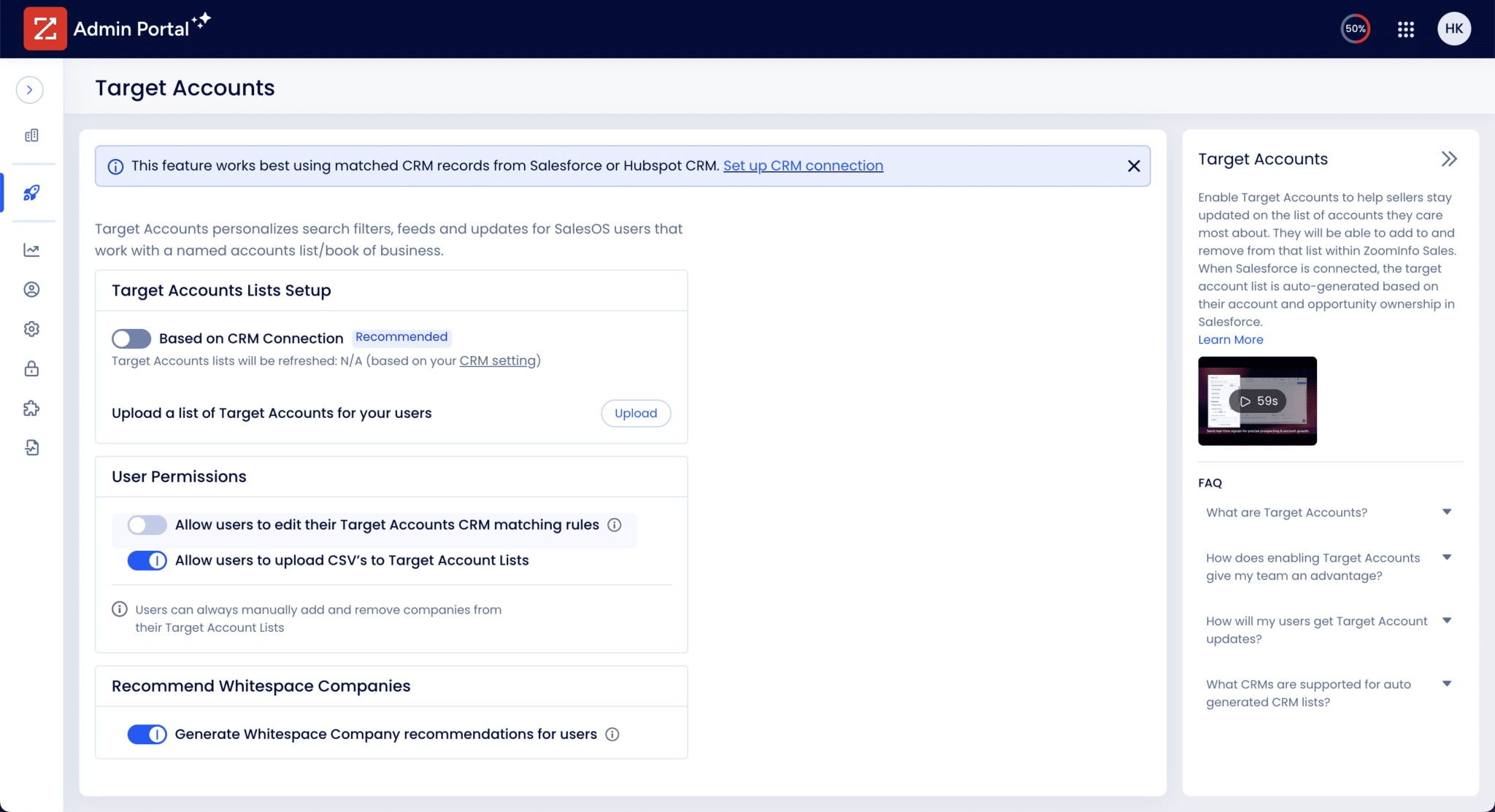Open the user profile sidebar icon
1495x812 pixels.
click(31, 289)
